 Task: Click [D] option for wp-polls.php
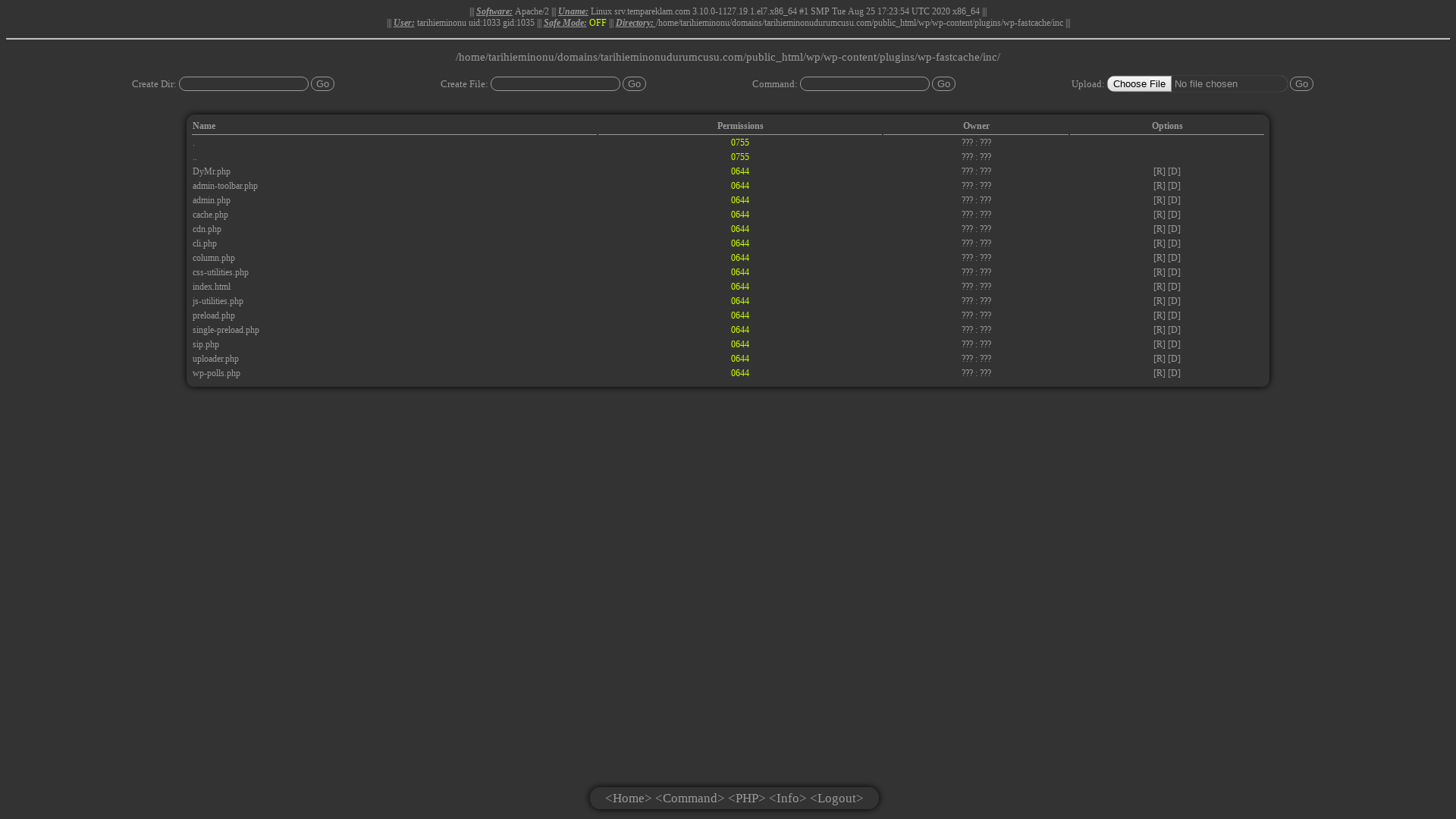coord(1174,373)
